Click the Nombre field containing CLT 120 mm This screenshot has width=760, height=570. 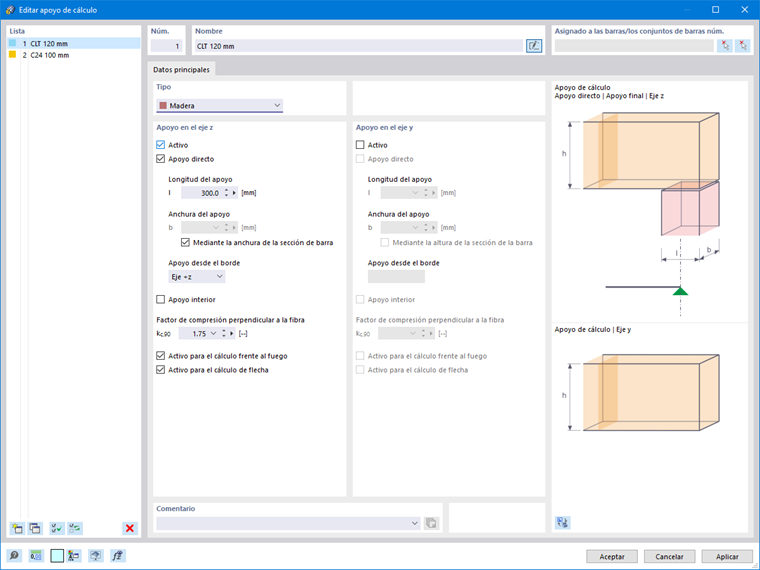tap(359, 46)
